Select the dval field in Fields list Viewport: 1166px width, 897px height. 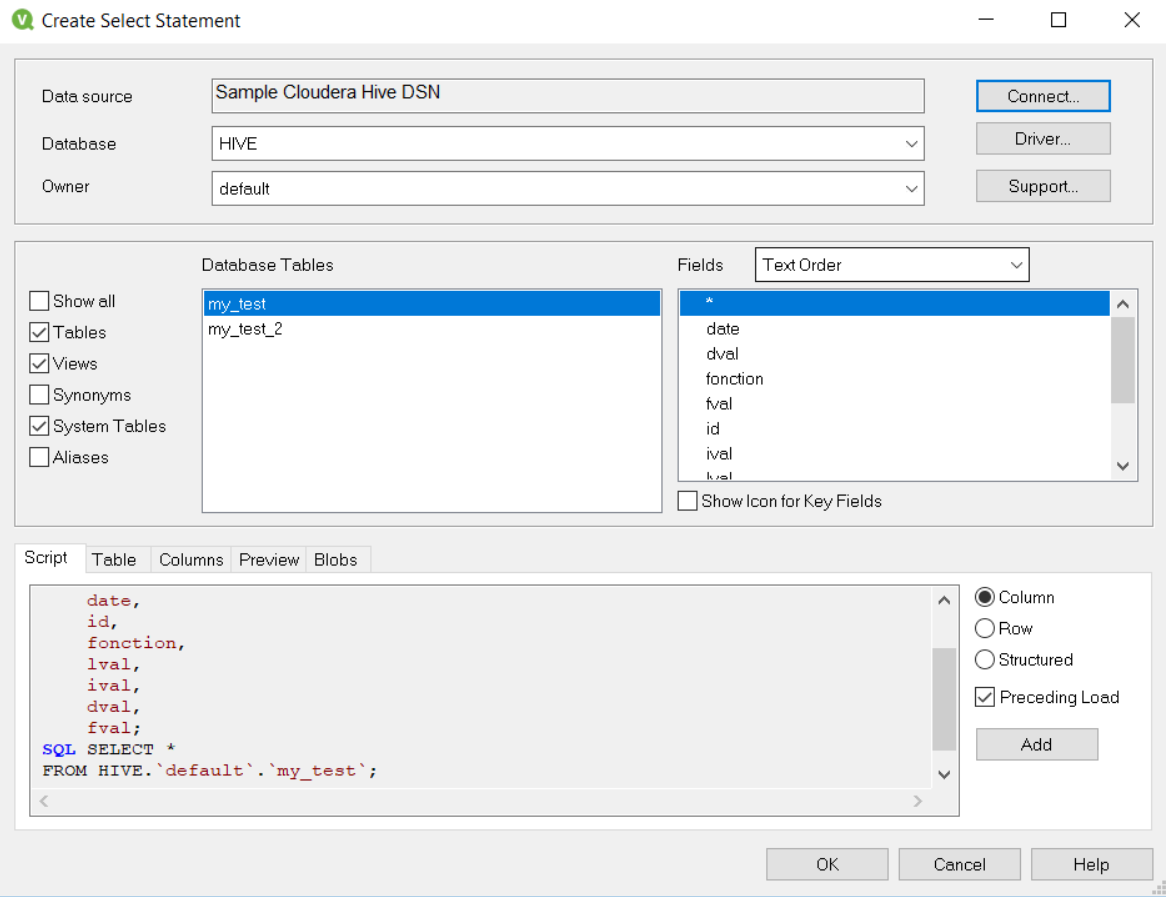coord(895,354)
